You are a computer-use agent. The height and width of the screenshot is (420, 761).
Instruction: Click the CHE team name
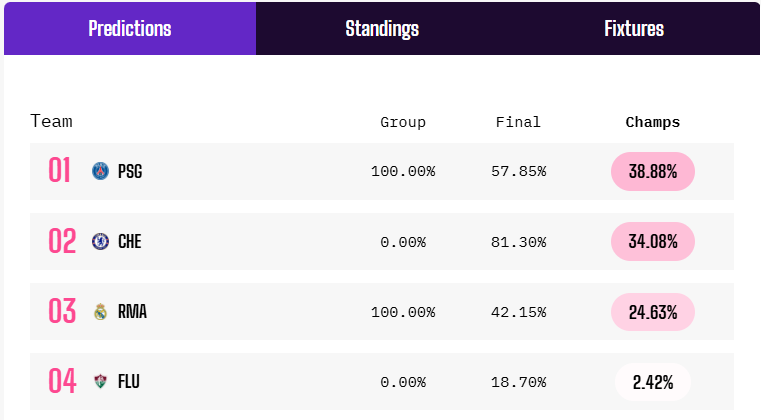tap(130, 241)
